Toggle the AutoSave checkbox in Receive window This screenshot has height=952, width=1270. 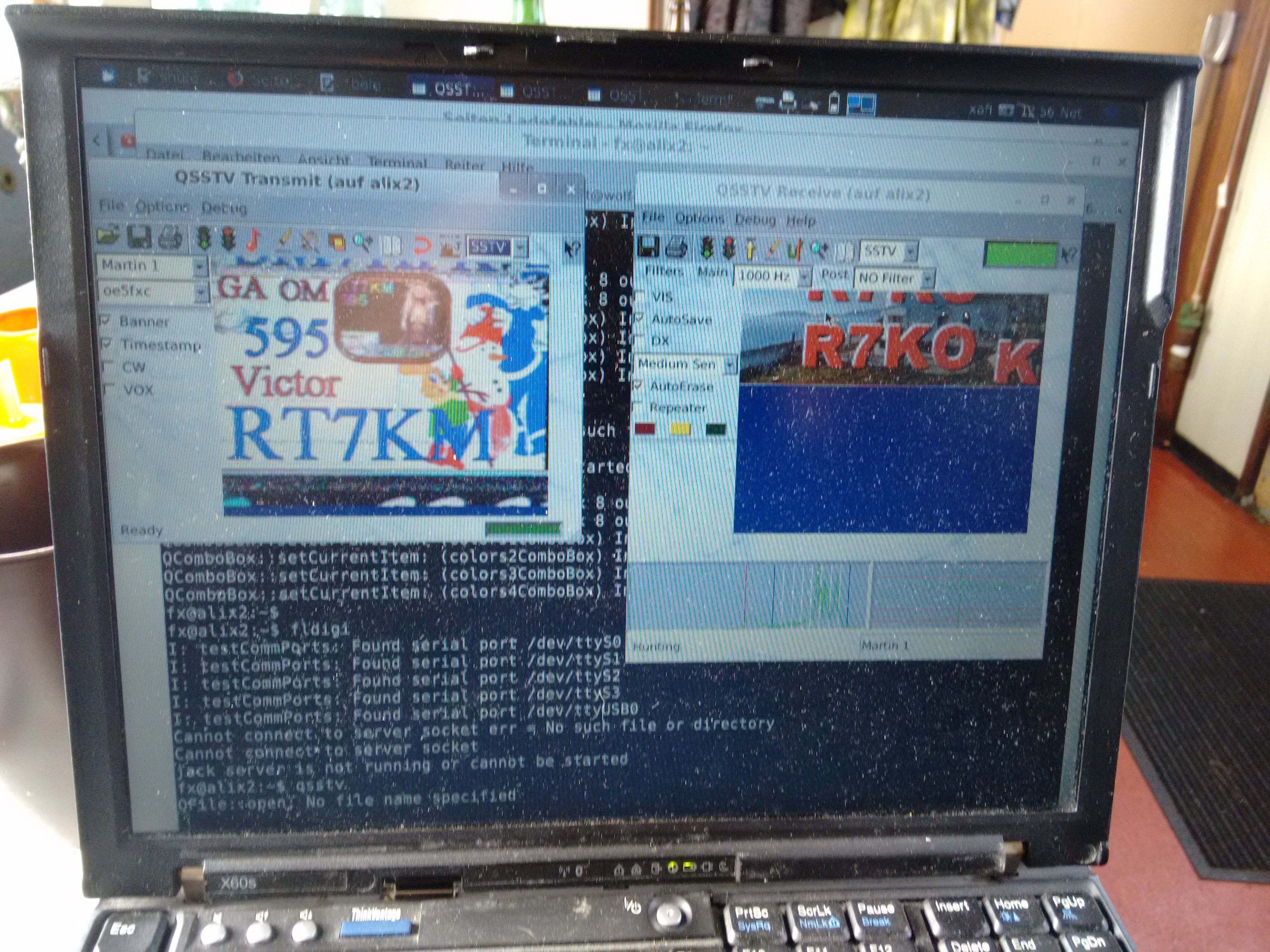click(x=640, y=318)
